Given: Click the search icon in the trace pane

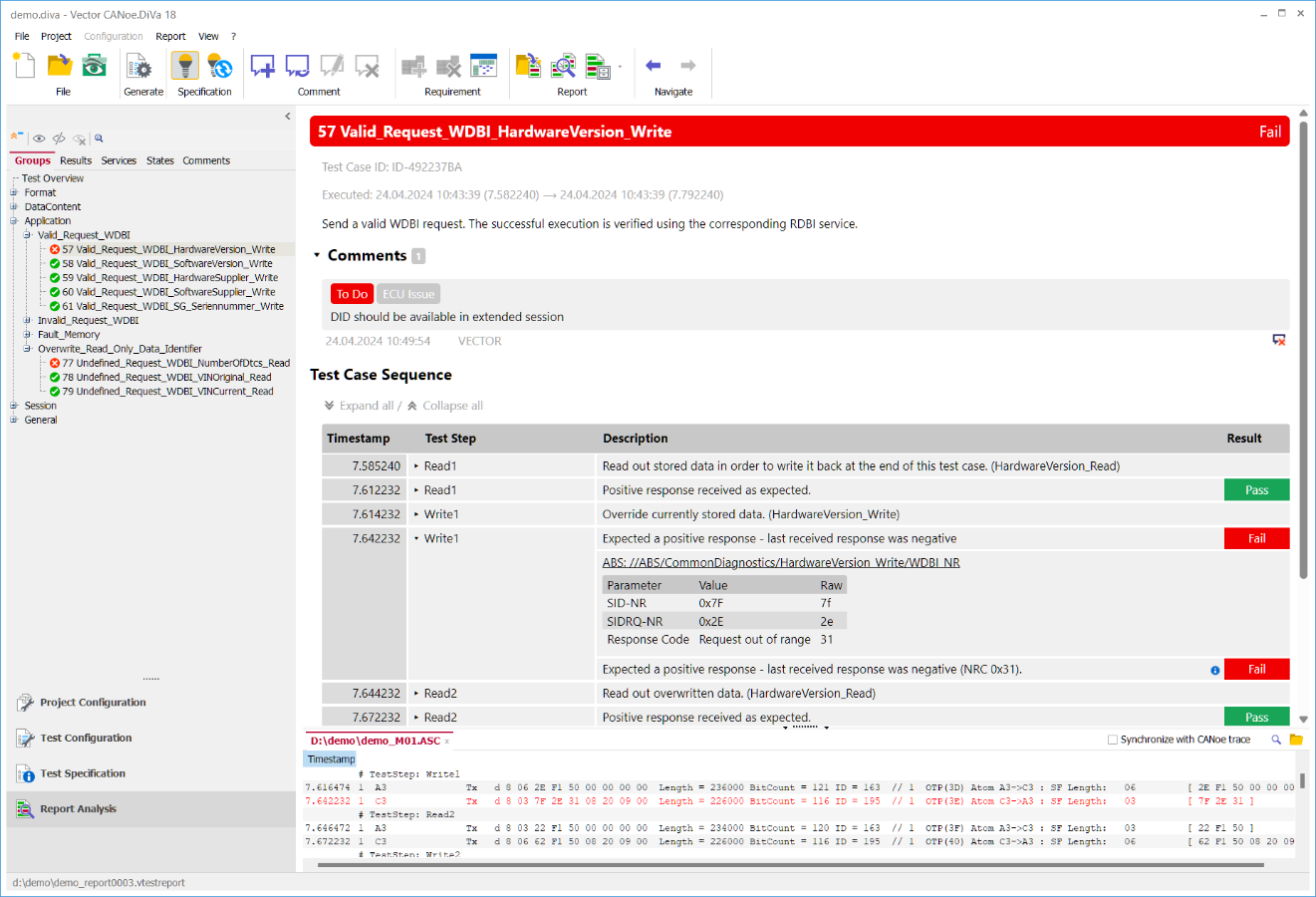Looking at the screenshot, I should click(x=1276, y=740).
